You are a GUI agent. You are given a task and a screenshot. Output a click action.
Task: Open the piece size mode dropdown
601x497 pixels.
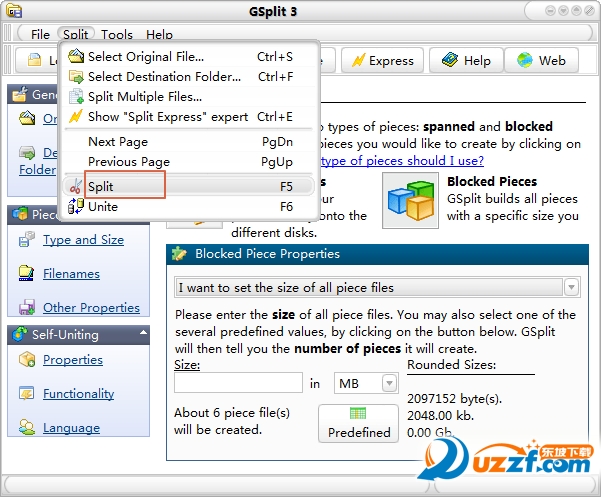point(571,287)
